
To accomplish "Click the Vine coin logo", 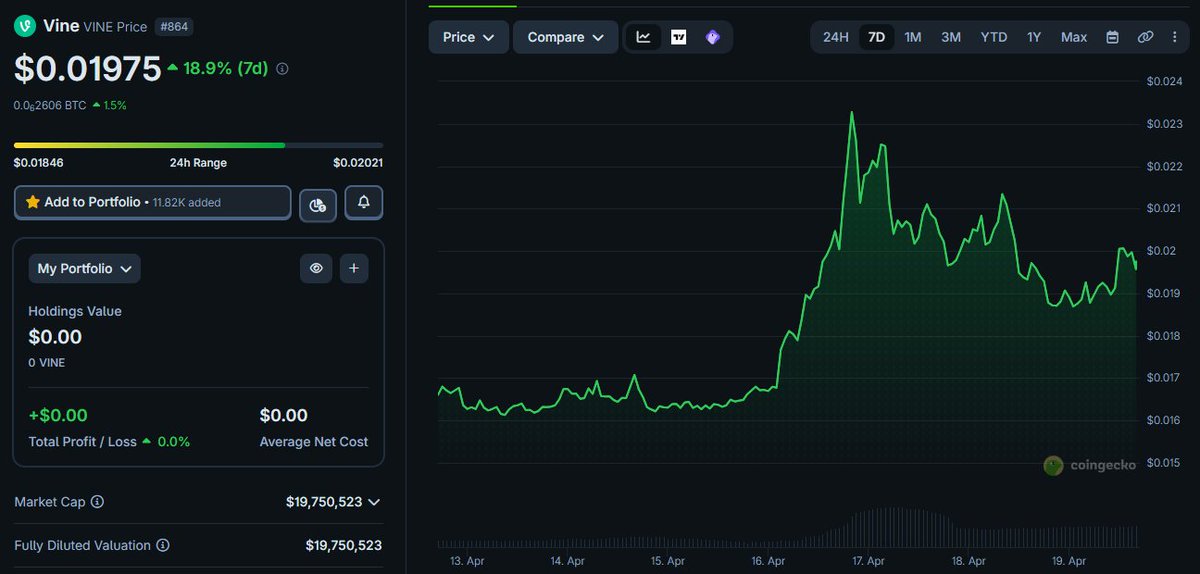I will (x=25, y=26).
